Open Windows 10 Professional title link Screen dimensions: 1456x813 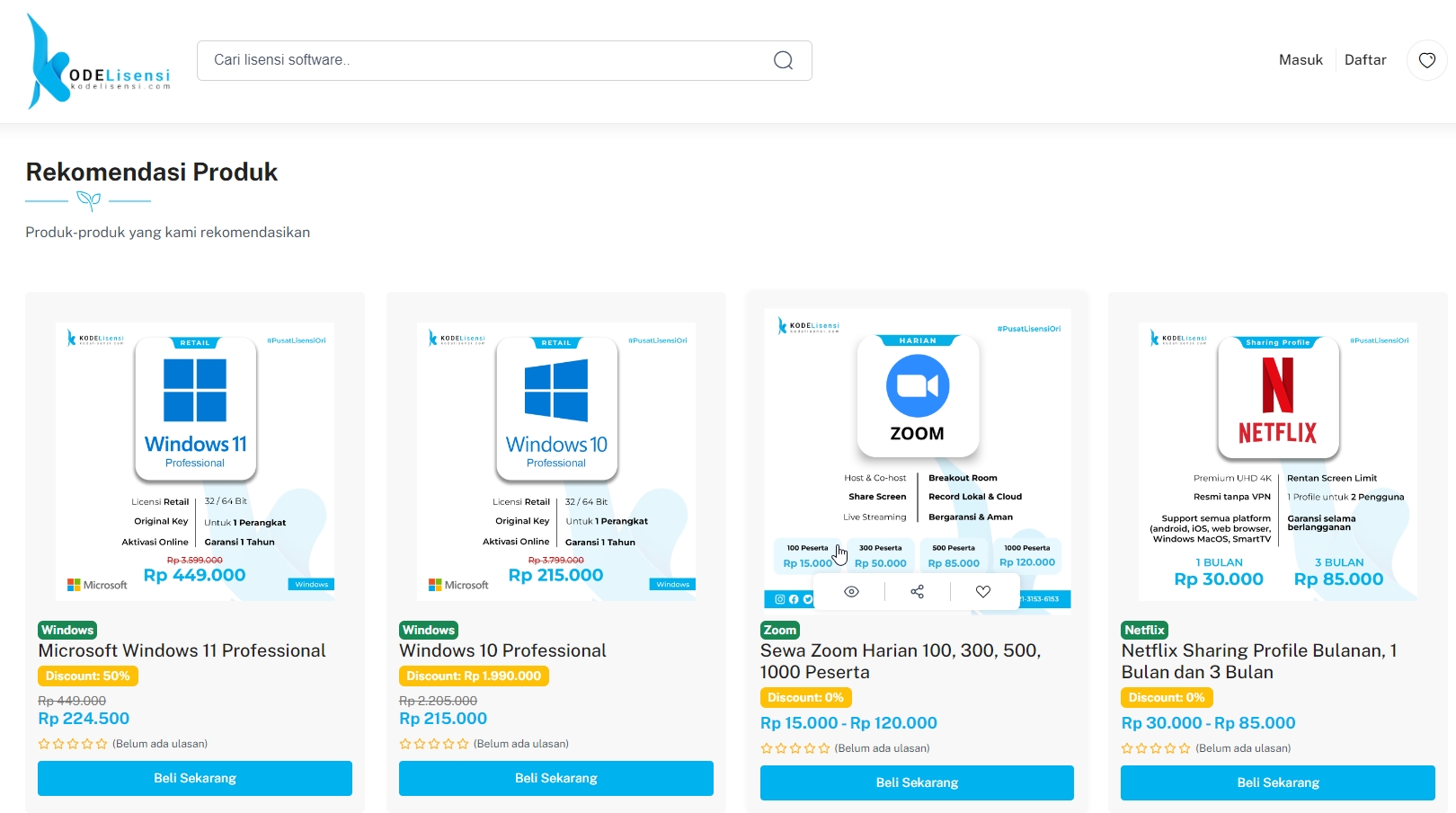tap(502, 650)
